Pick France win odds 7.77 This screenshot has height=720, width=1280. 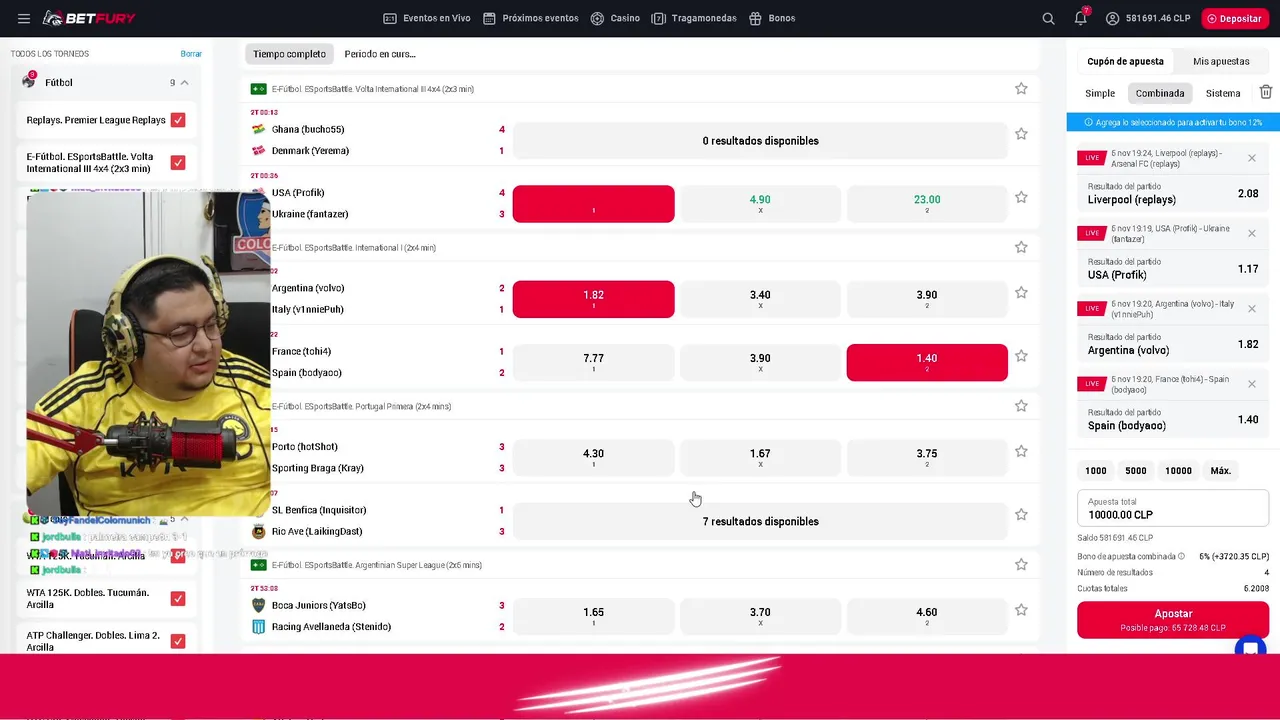pos(593,362)
